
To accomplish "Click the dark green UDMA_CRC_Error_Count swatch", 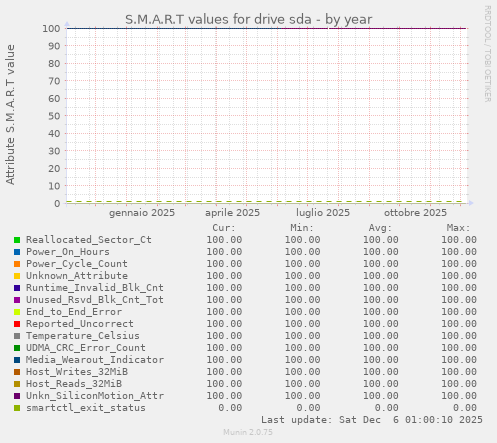I will [17, 348].
